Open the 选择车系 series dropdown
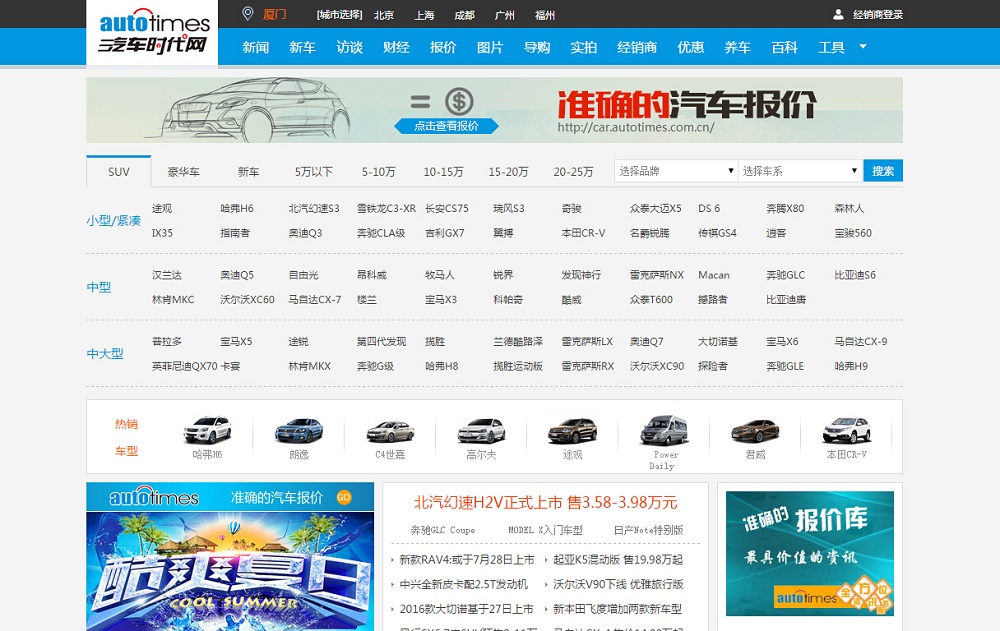1000x631 pixels. point(800,171)
